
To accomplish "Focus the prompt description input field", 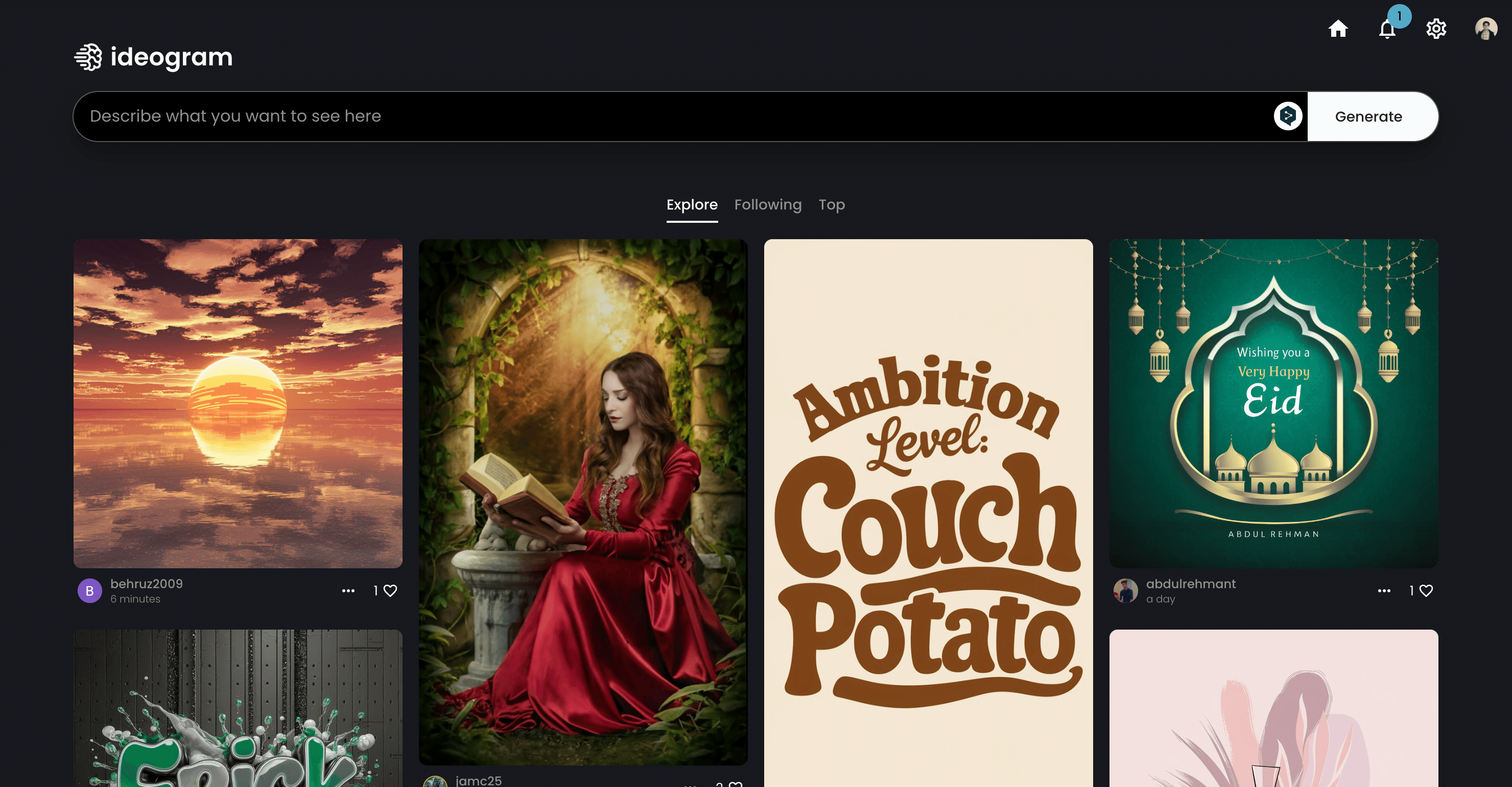I will (675, 115).
